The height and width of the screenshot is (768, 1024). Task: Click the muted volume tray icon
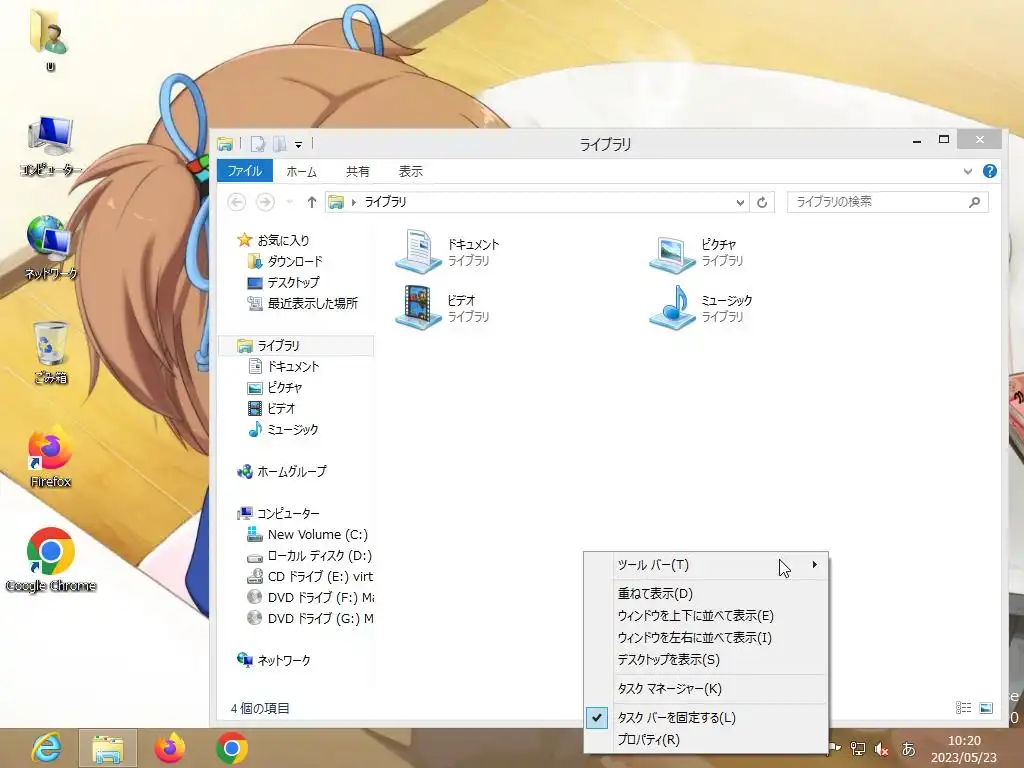(882, 749)
